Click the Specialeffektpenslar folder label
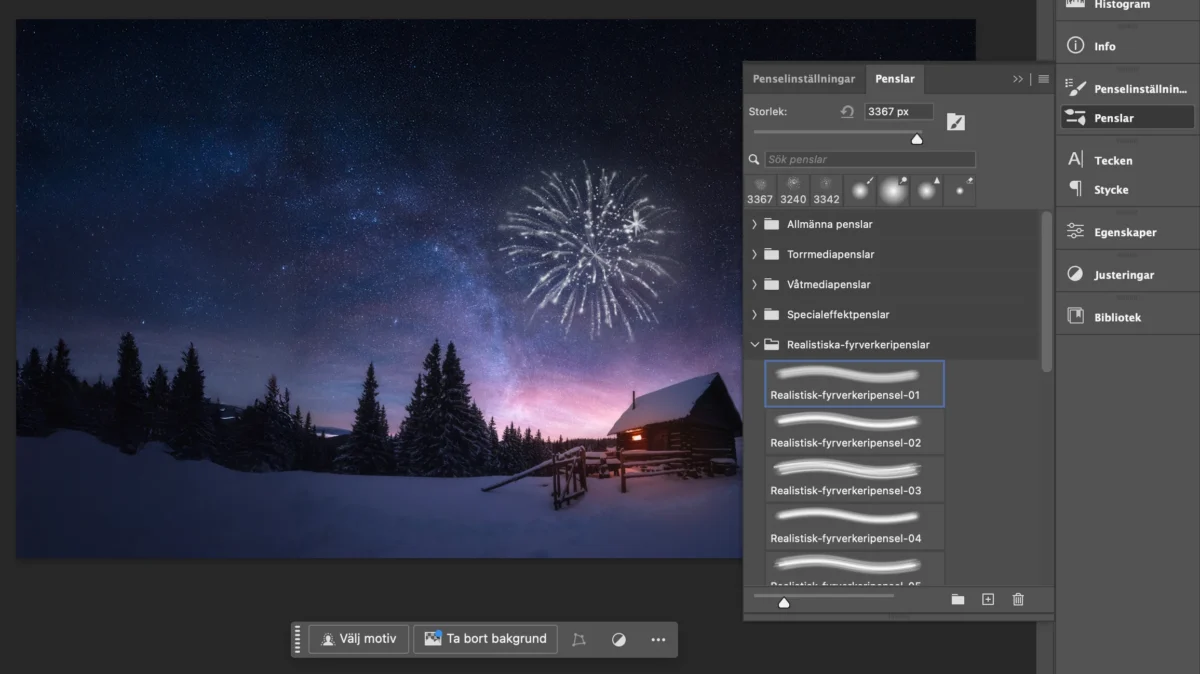The height and width of the screenshot is (674, 1200). coord(838,315)
